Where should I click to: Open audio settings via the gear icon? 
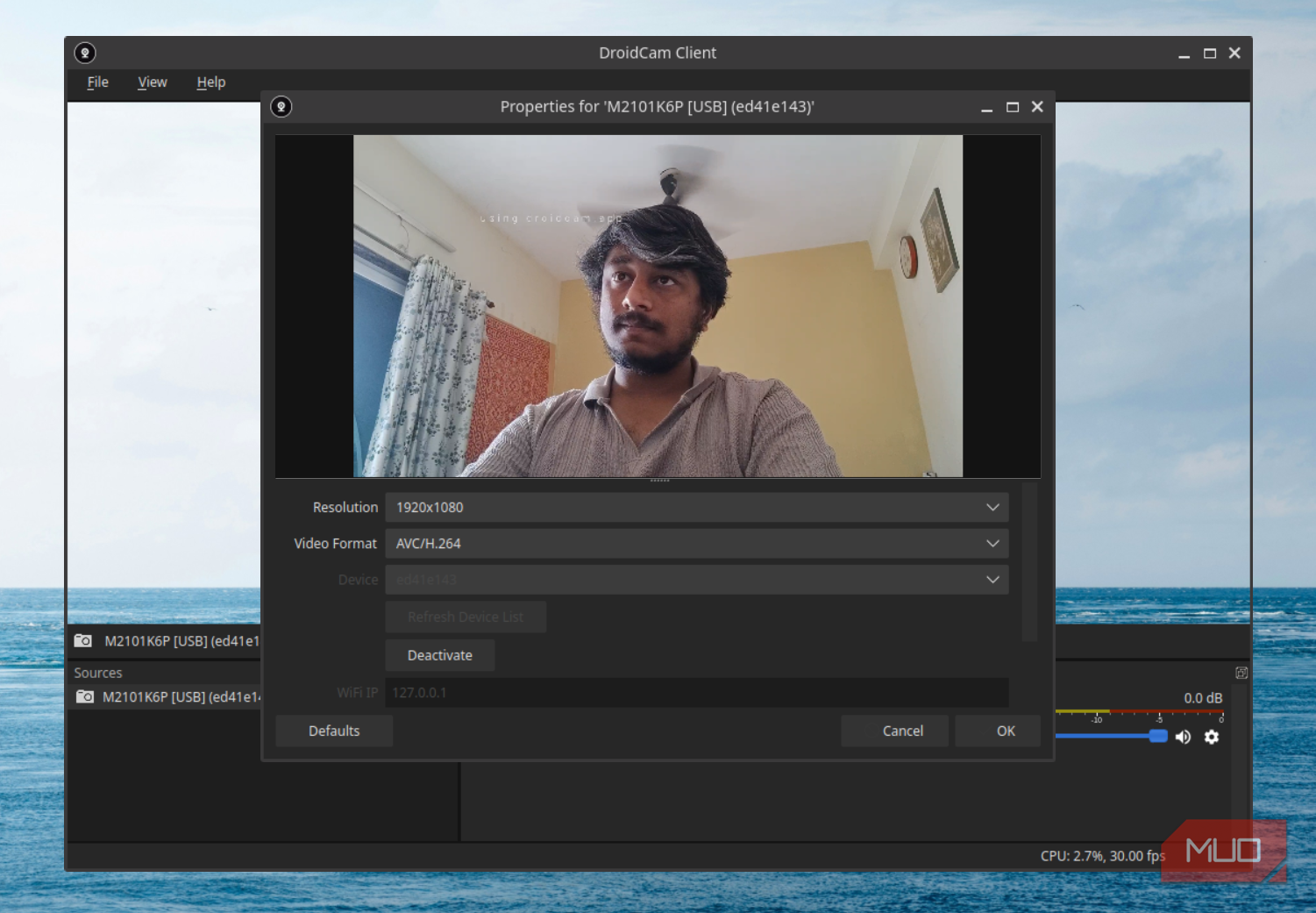tap(1212, 738)
